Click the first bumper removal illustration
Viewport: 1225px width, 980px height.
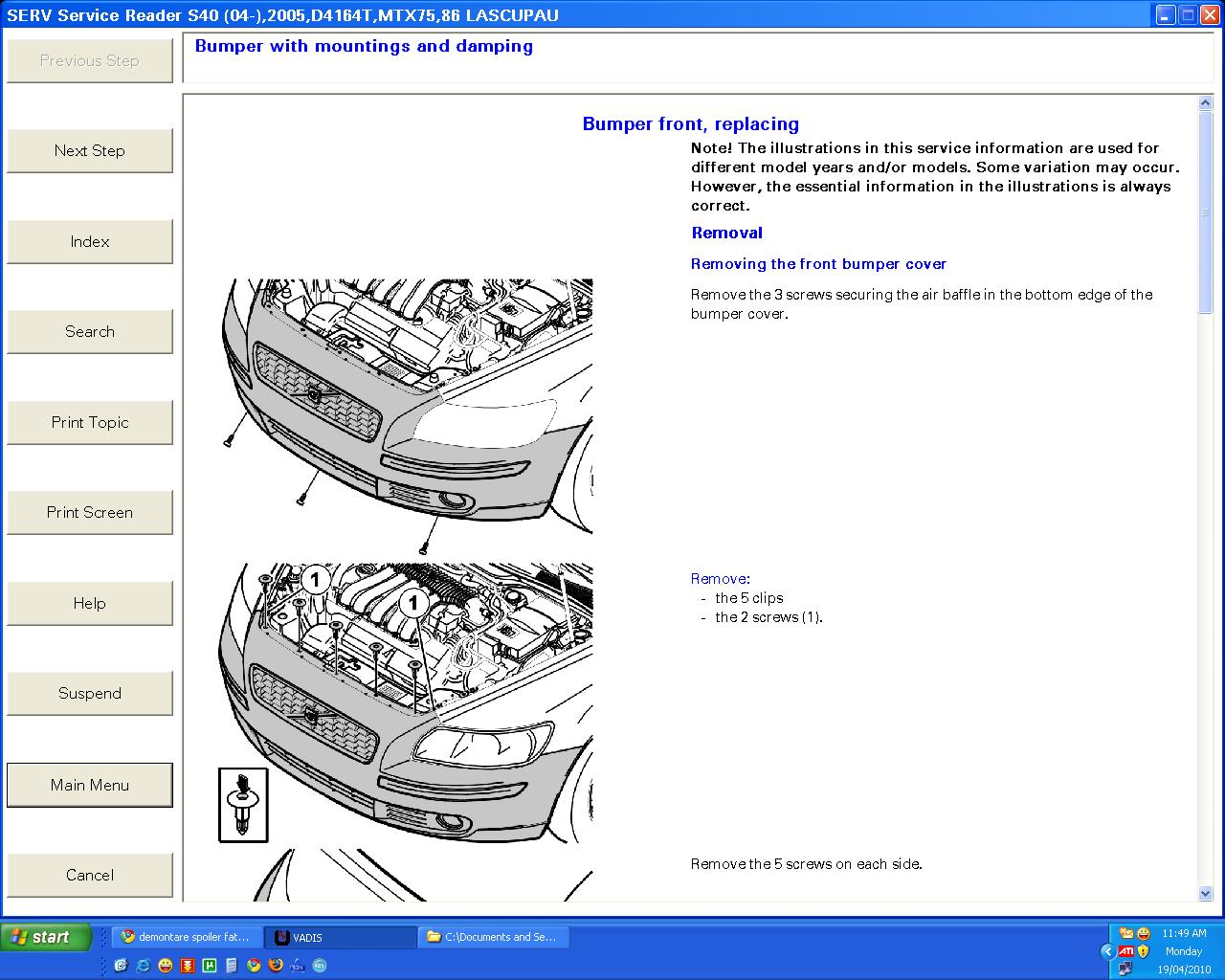[406, 416]
